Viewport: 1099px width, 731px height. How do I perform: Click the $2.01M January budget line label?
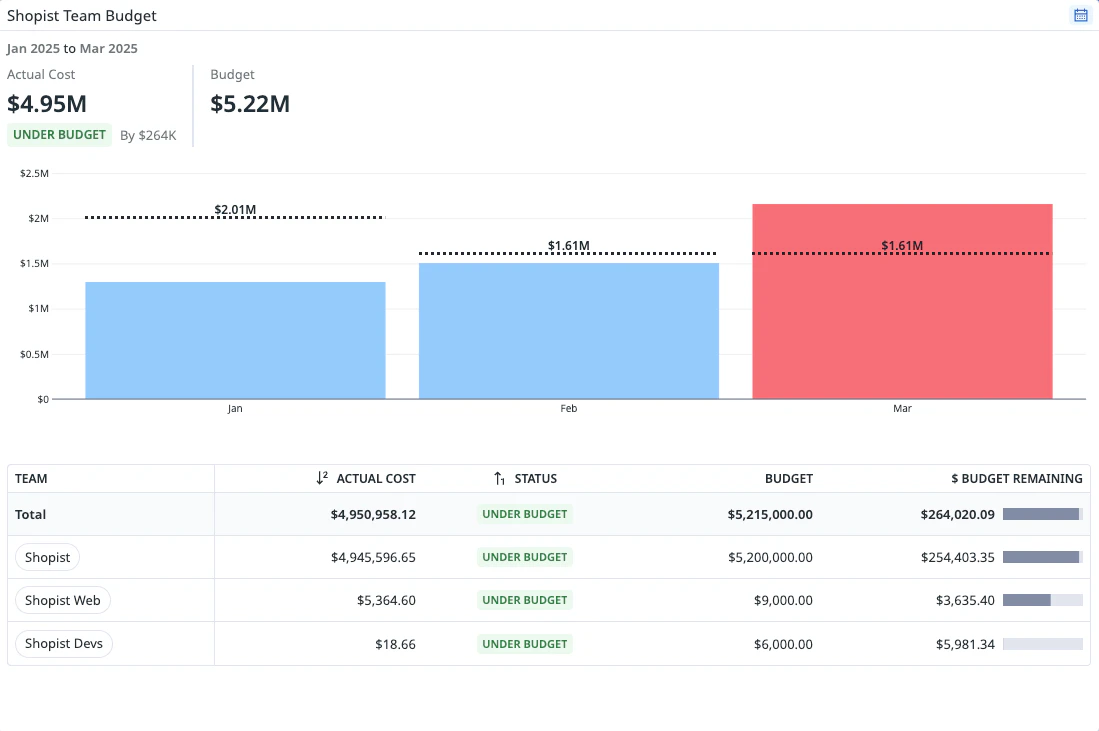[x=235, y=210]
